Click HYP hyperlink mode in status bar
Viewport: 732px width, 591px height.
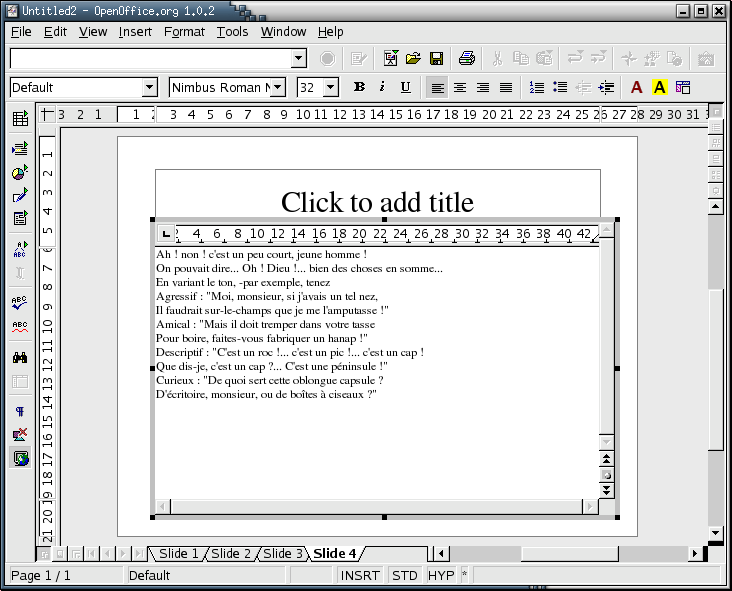(x=441, y=575)
